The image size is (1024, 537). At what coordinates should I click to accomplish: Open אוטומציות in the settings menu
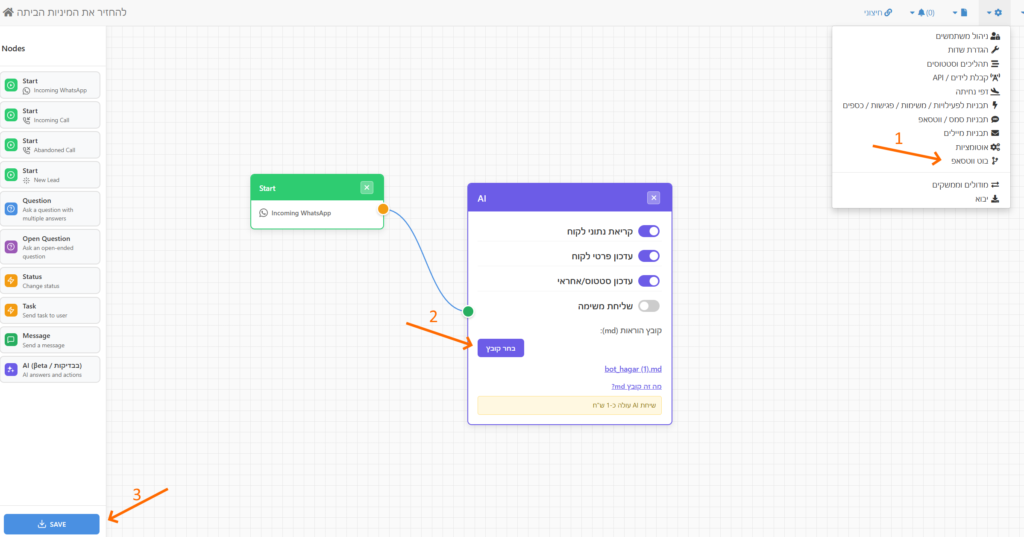click(x=978, y=147)
